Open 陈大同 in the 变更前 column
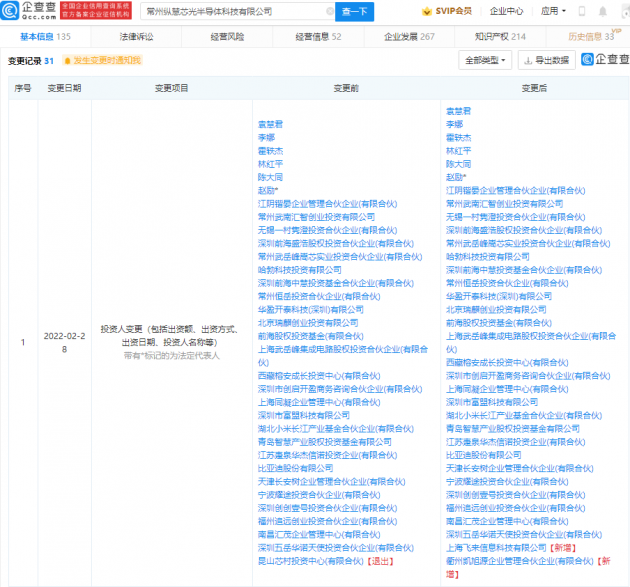Image resolution: width=630 pixels, height=587 pixels. coord(270,177)
